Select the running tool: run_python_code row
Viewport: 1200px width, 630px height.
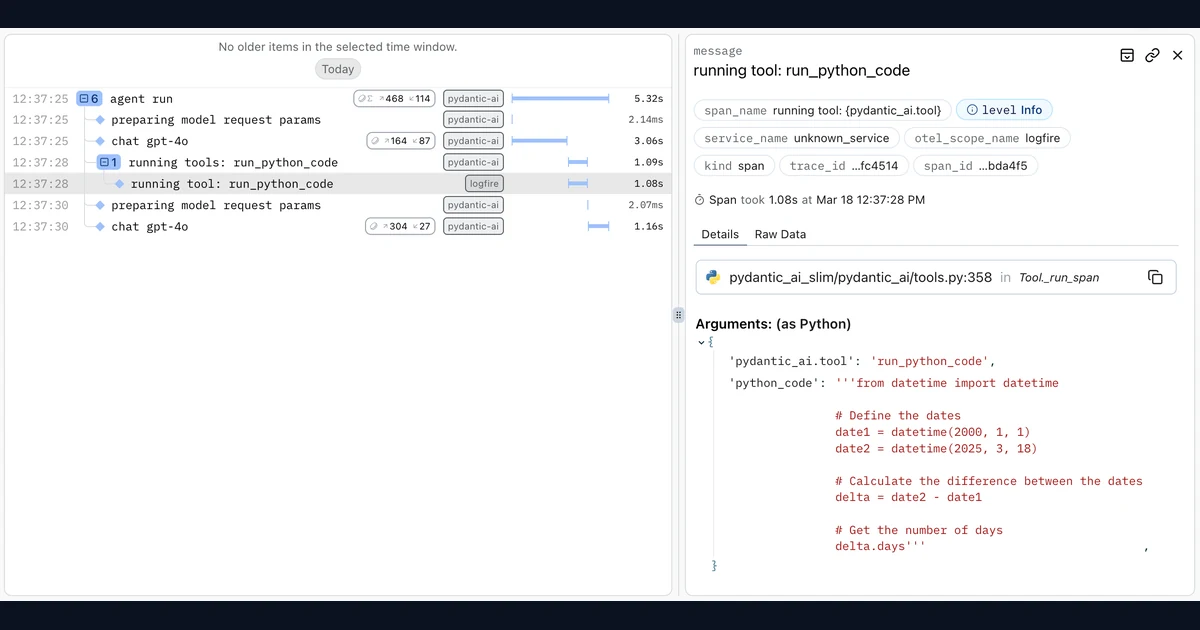[x=338, y=184]
